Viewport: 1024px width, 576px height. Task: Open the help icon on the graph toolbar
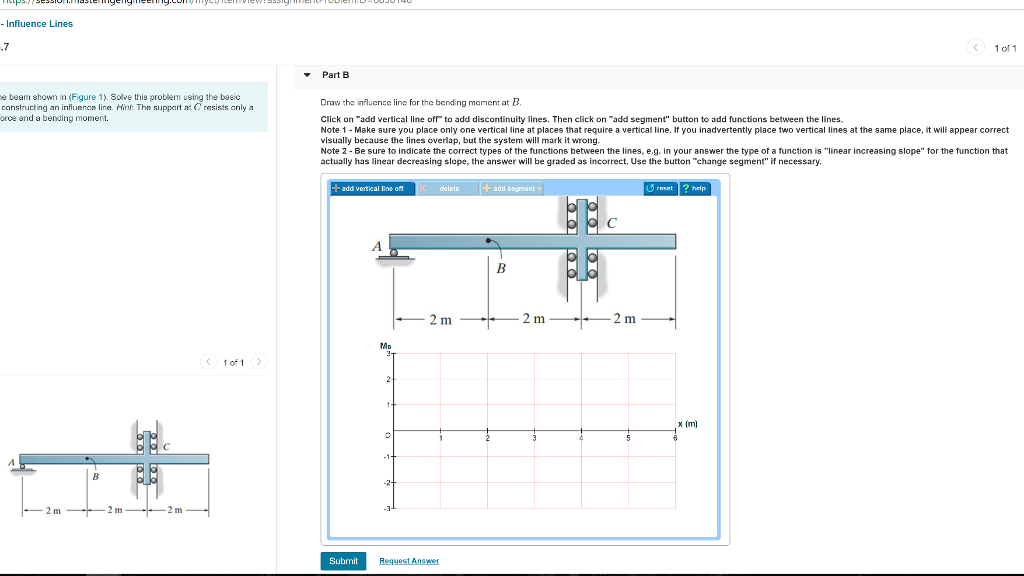pos(684,188)
